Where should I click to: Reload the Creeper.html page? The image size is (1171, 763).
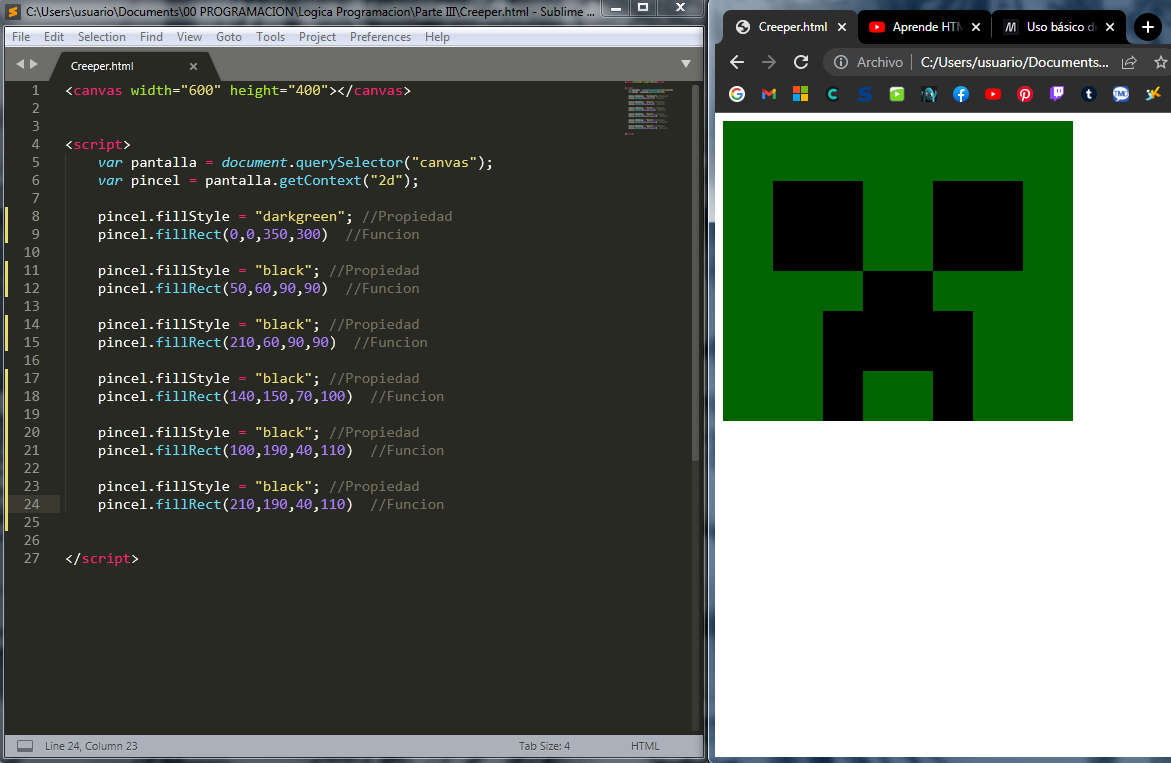click(x=801, y=62)
